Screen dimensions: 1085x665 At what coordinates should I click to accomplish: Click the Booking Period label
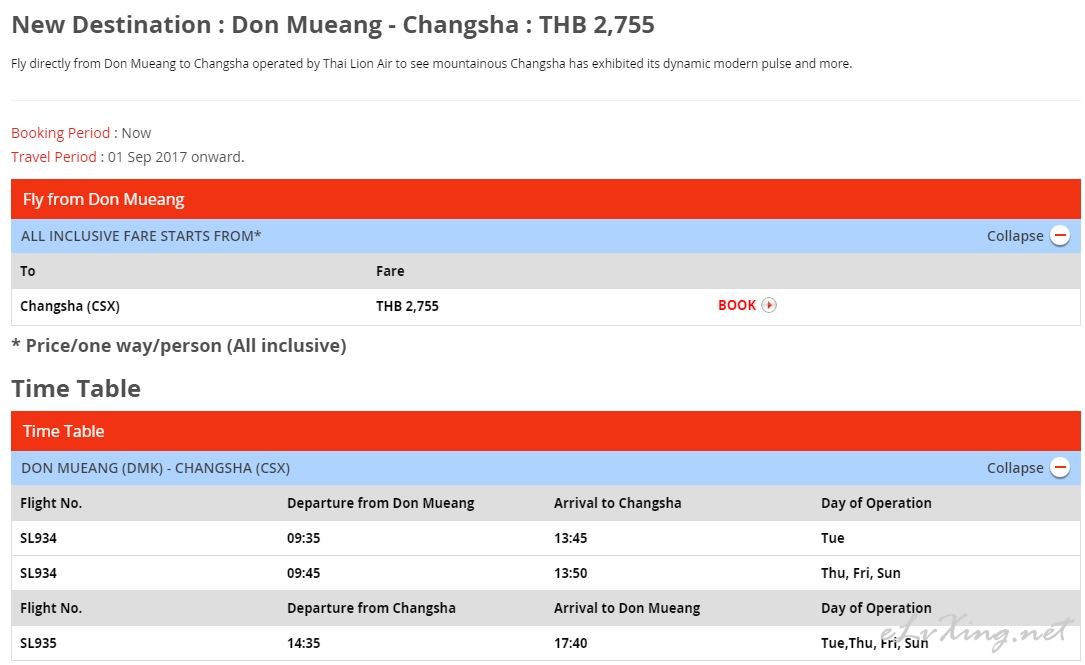pyautogui.click(x=60, y=133)
